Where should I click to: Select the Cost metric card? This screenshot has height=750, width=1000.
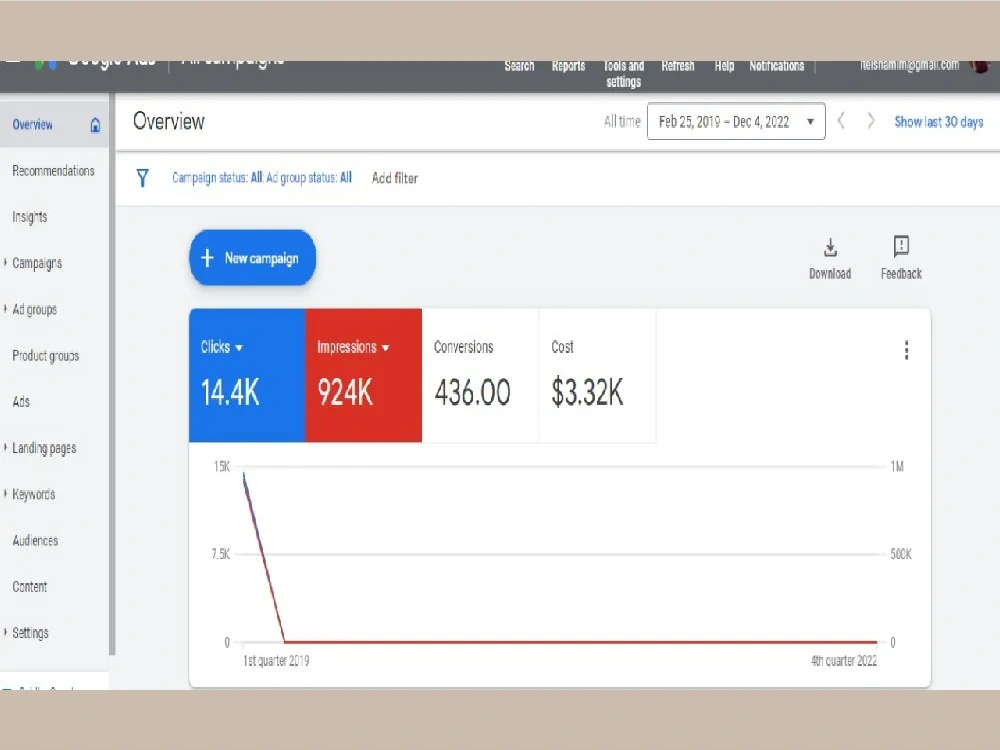point(597,376)
